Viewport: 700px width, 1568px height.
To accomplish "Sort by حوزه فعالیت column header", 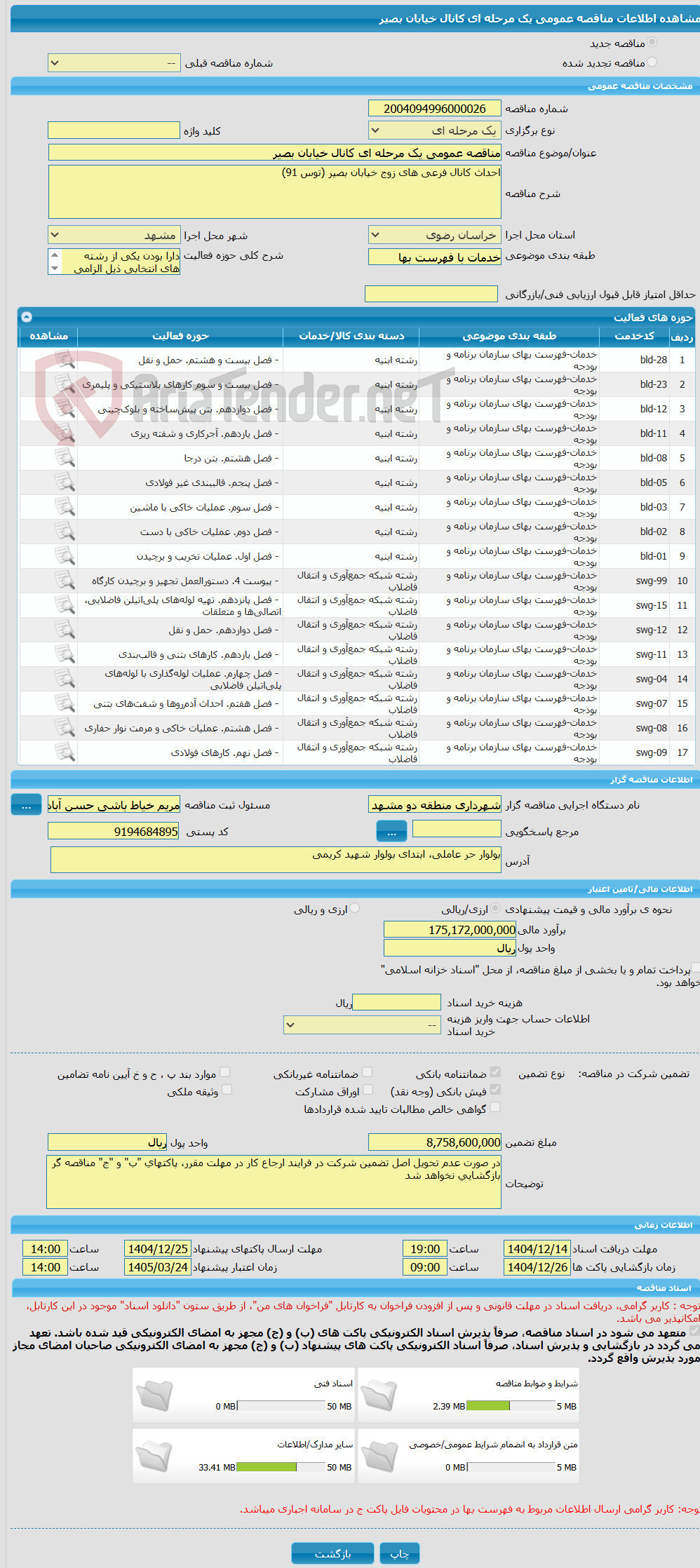I will pos(180,336).
